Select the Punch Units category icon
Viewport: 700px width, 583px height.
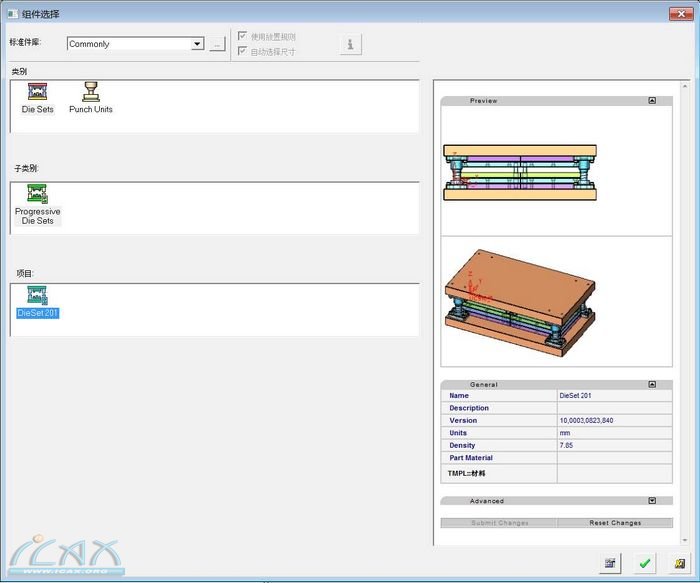tap(91, 92)
